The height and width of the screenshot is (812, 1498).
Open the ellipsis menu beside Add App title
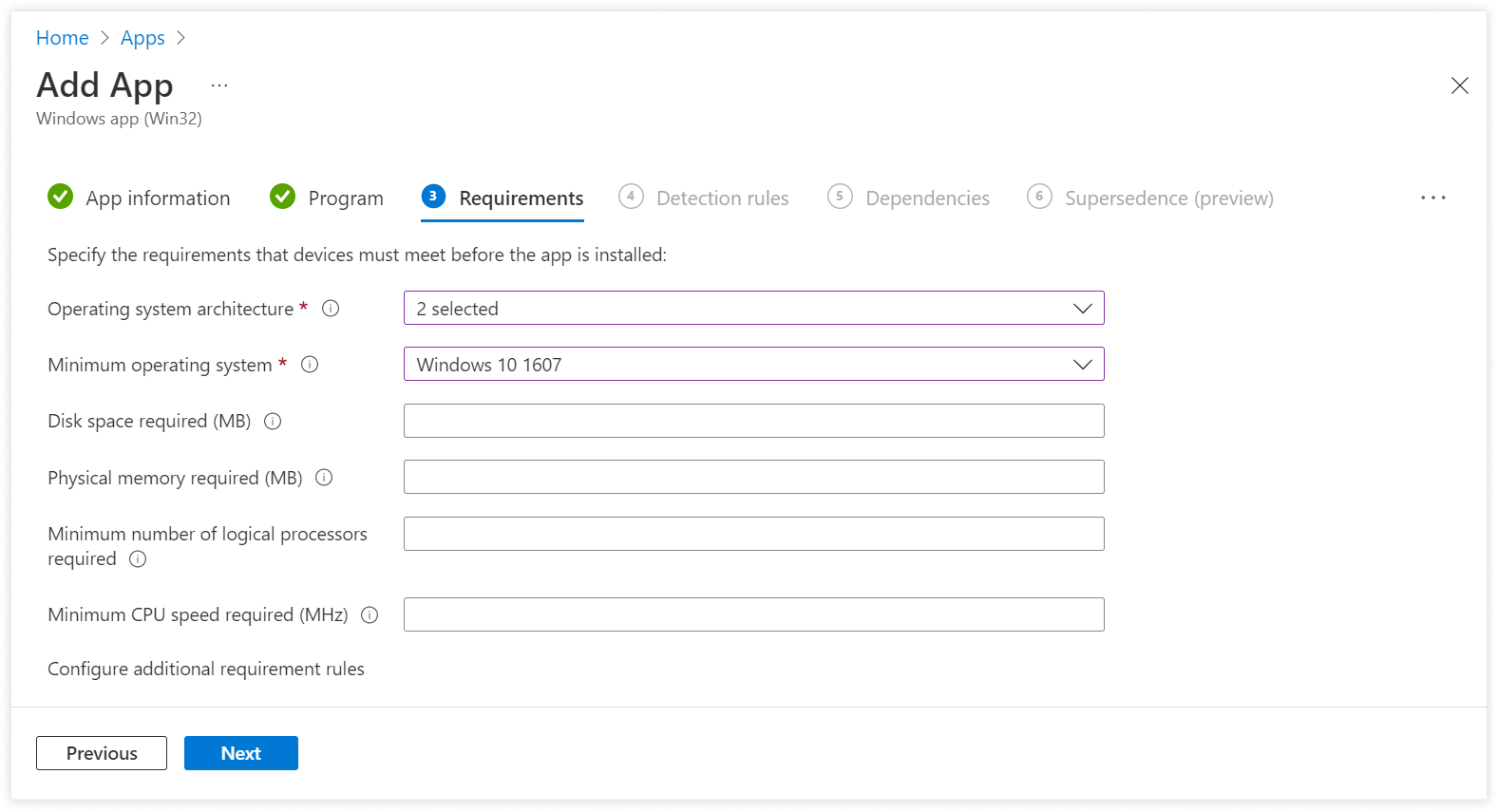pyautogui.click(x=219, y=85)
